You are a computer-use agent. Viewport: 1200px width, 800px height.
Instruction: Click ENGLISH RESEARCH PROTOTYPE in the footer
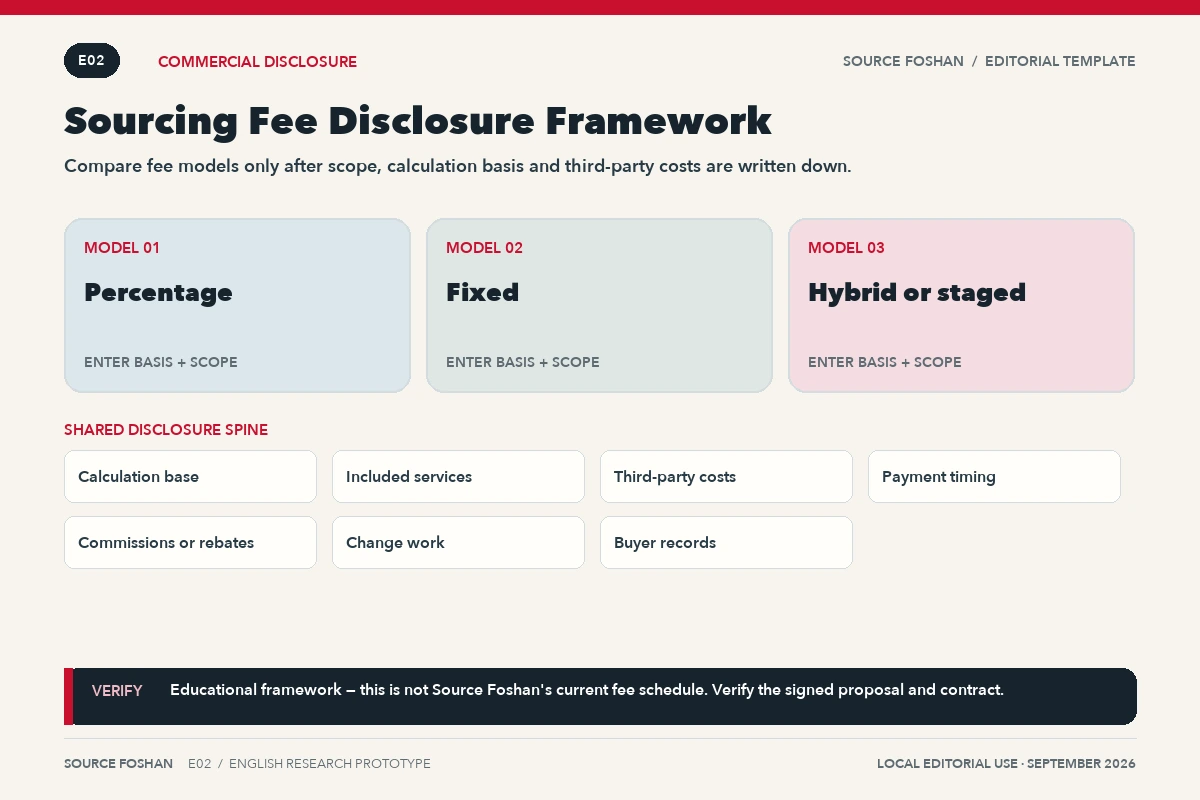coord(330,764)
